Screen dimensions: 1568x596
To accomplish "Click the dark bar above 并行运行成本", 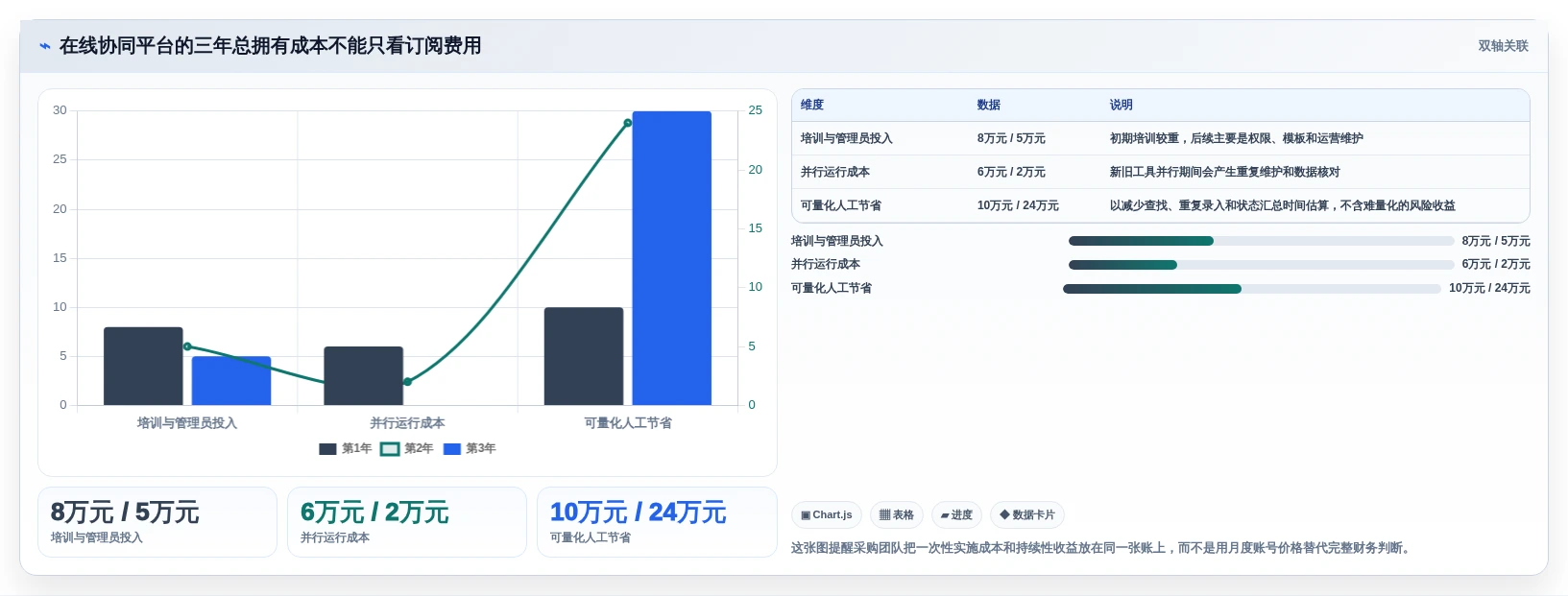I will click(x=363, y=375).
